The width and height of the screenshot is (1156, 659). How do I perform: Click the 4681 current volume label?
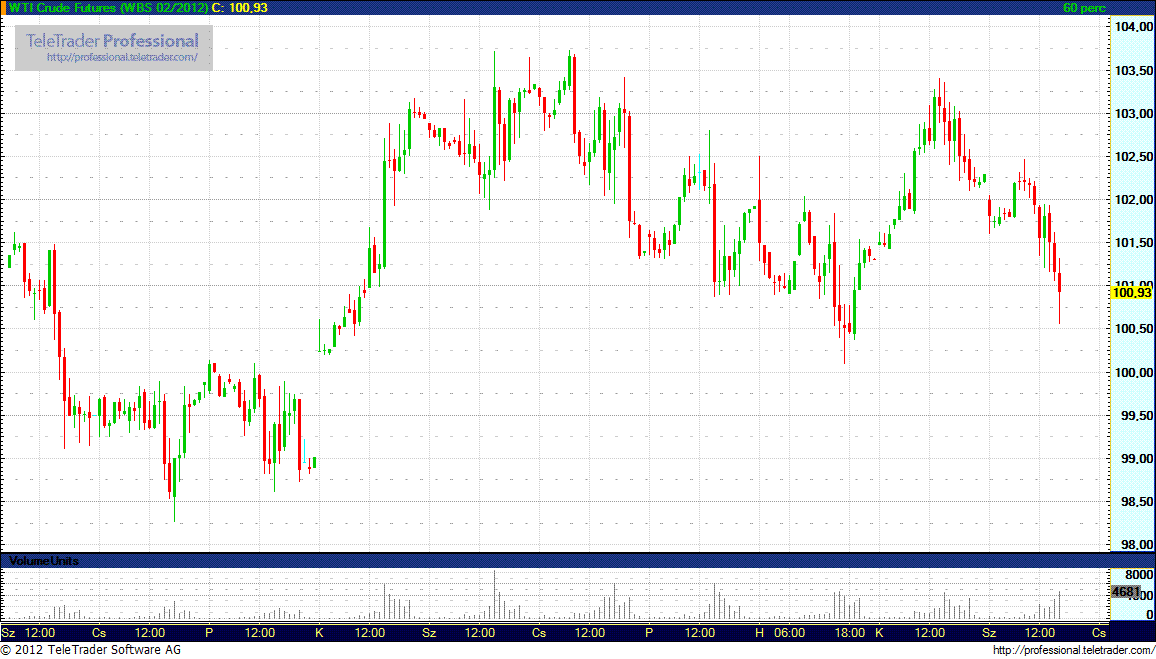(x=1125, y=592)
